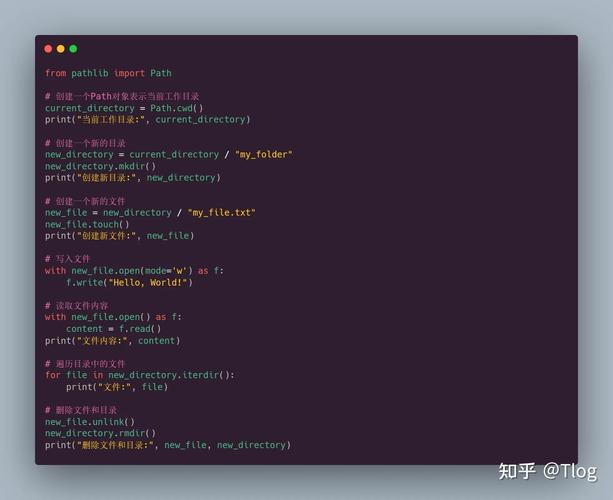Place cursor on 'Path.cwd()' call
This screenshot has width=613, height=500.
point(177,108)
